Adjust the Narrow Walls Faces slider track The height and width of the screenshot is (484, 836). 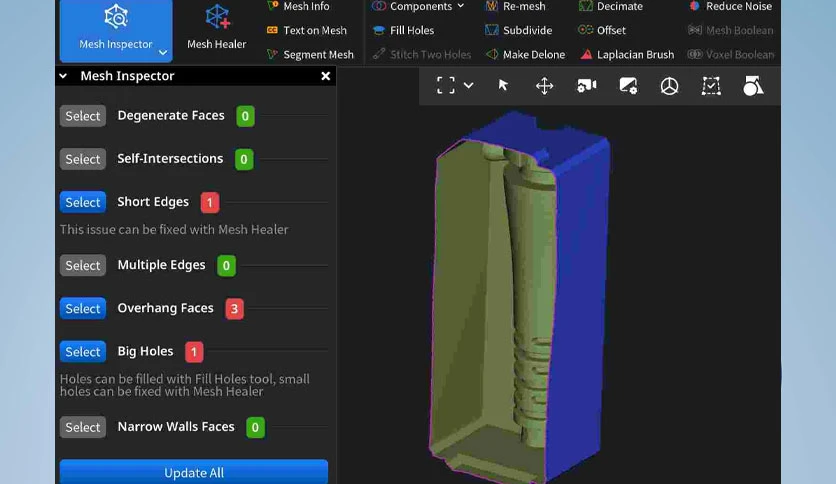300,426
